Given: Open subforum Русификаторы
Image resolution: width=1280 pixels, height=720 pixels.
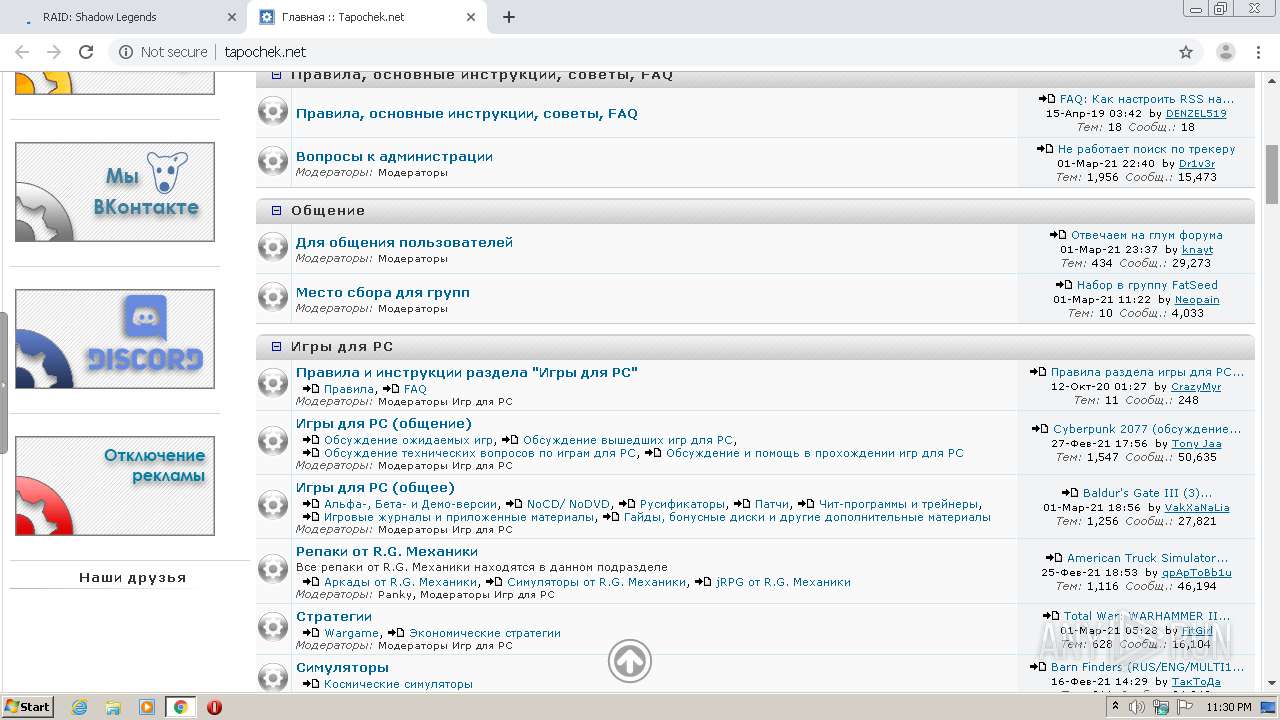Looking at the screenshot, I should [x=683, y=504].
